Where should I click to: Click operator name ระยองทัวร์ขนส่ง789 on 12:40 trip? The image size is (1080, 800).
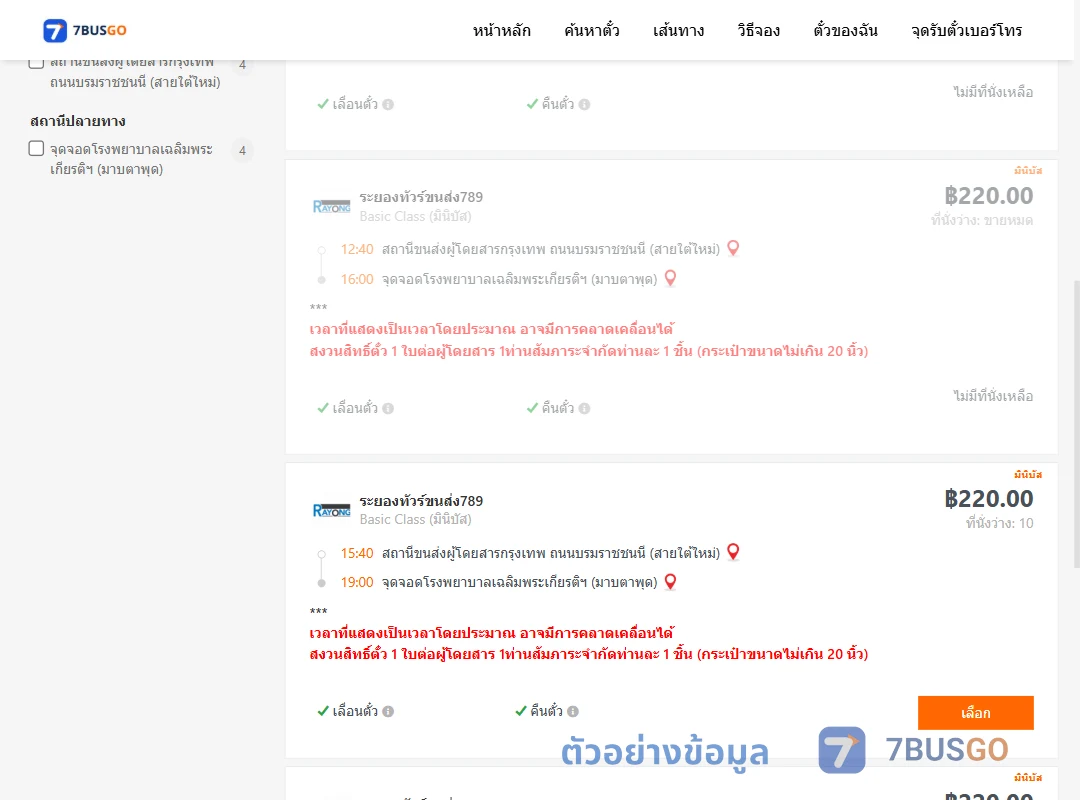tap(421, 197)
